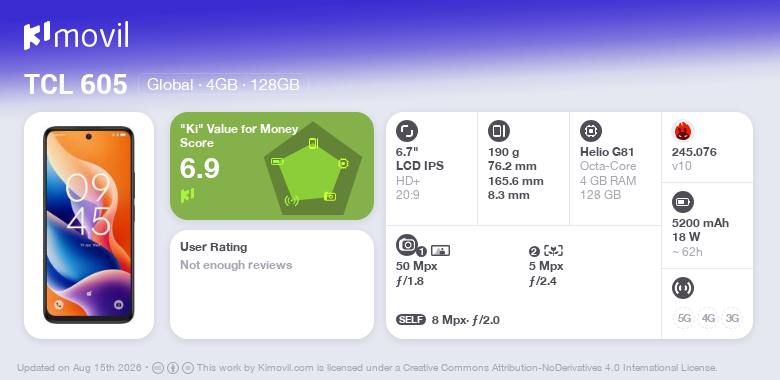
Task: Click the Helio G81 processor chip icon
Action: (x=591, y=131)
